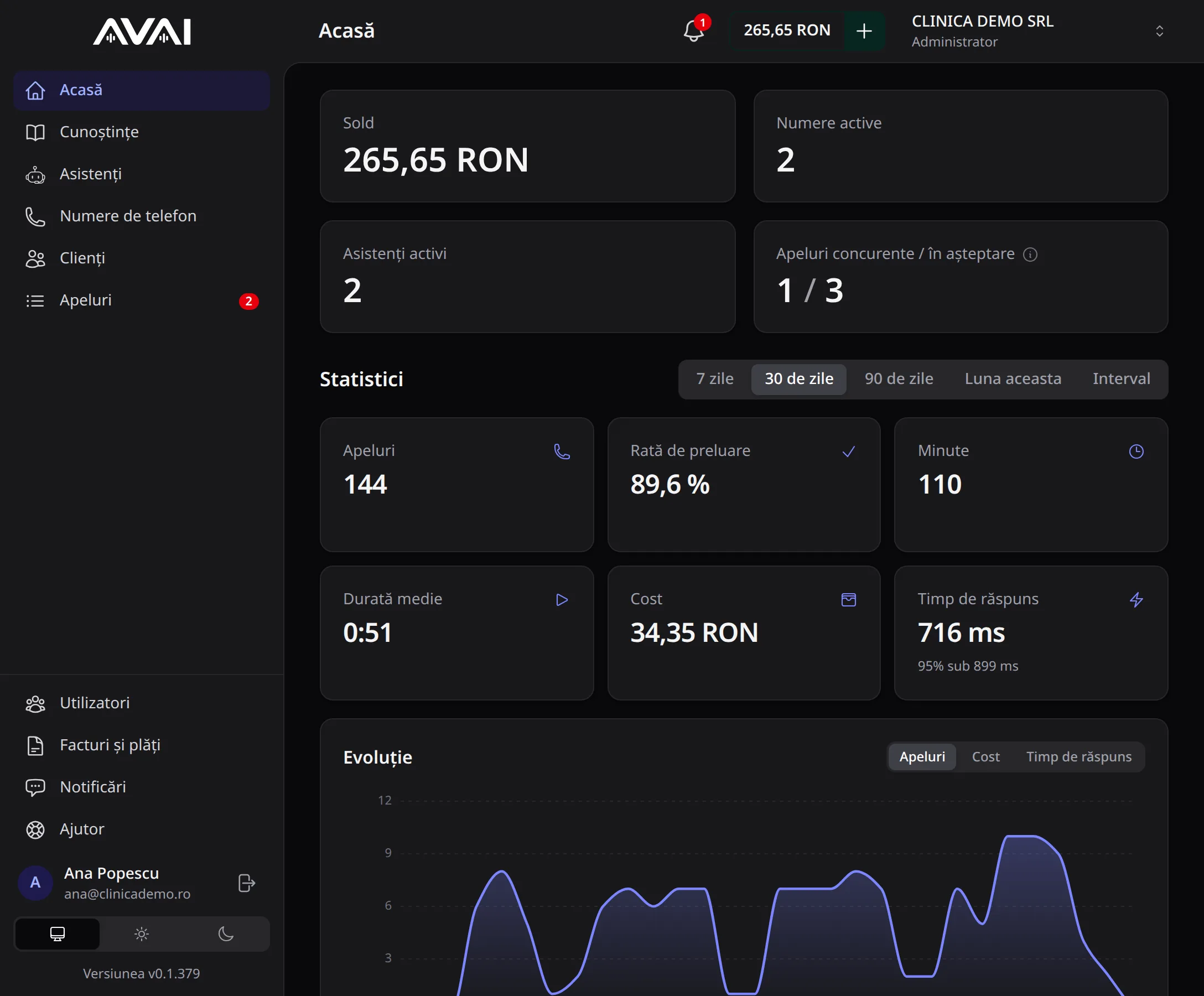This screenshot has width=1204, height=996.
Task: Select system theme monitor toggle
Action: tap(58, 934)
